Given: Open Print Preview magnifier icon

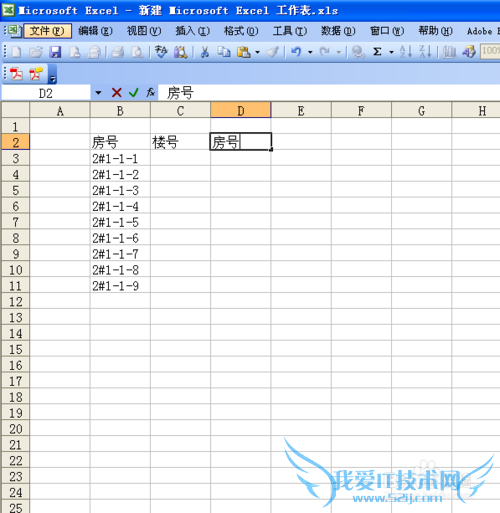Looking at the screenshot, I should [x=137, y=52].
